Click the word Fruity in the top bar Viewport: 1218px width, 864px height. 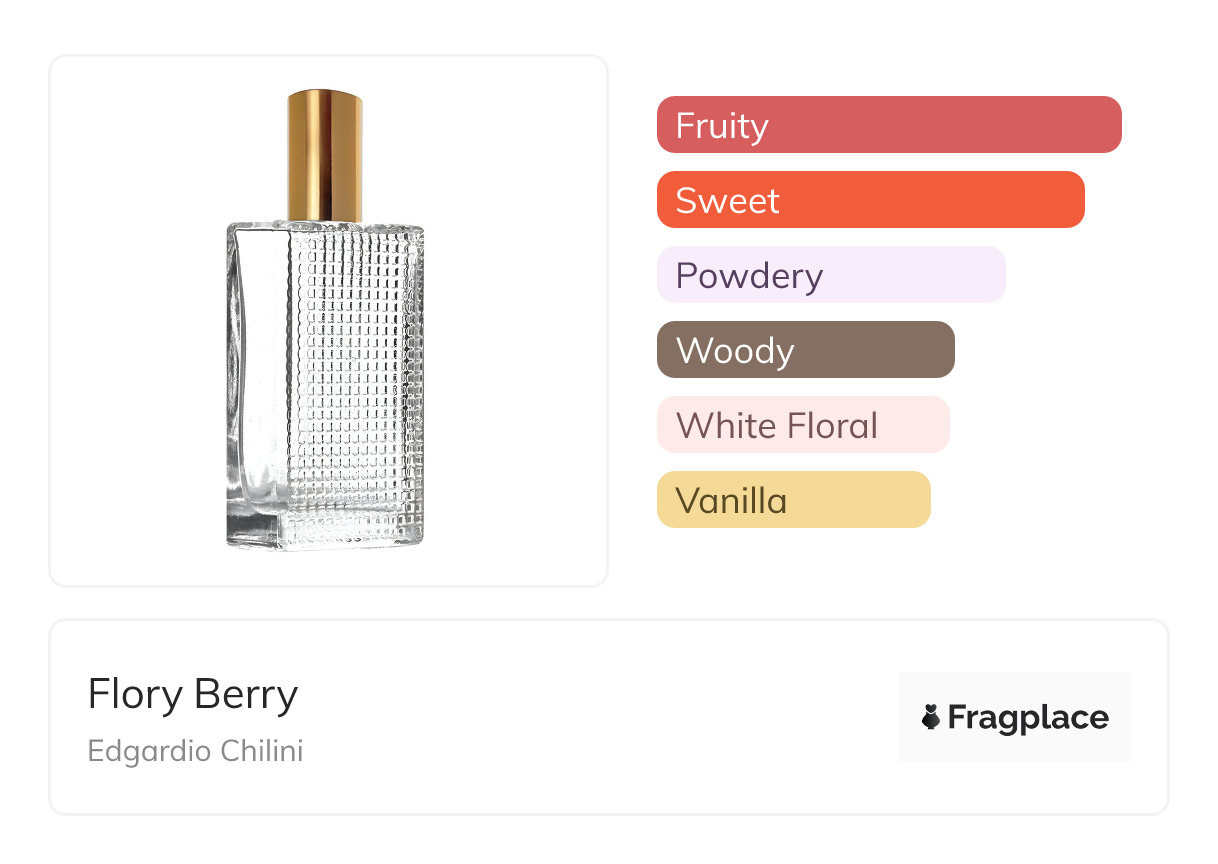click(722, 125)
